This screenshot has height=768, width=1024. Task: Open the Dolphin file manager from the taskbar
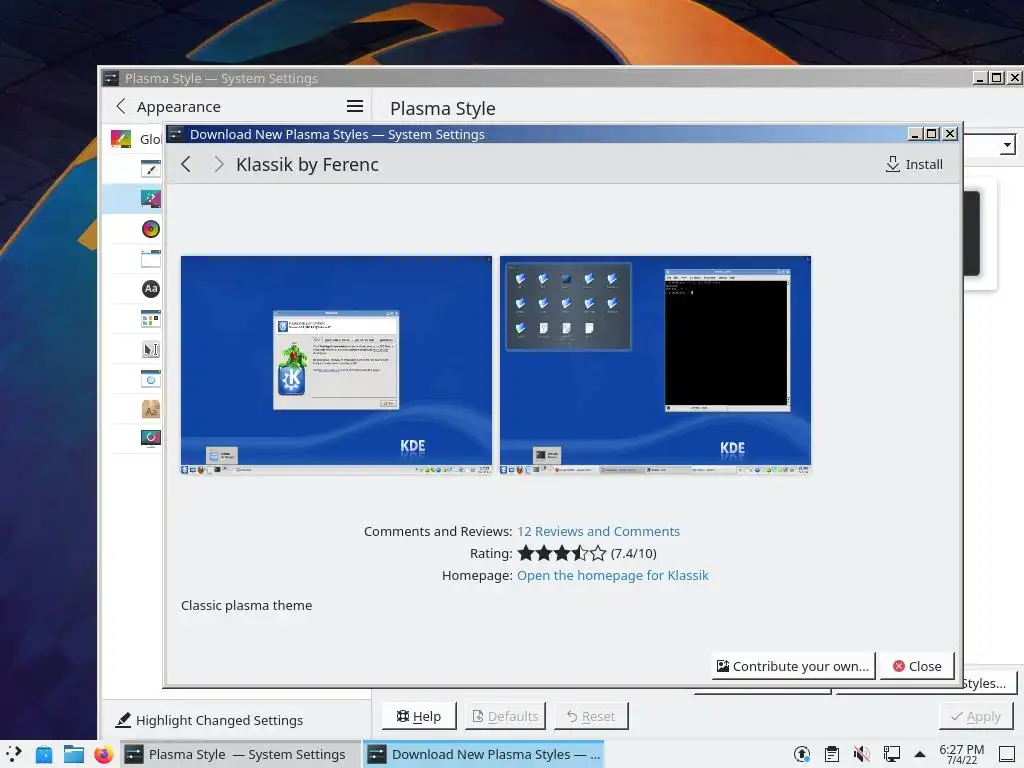coord(74,754)
